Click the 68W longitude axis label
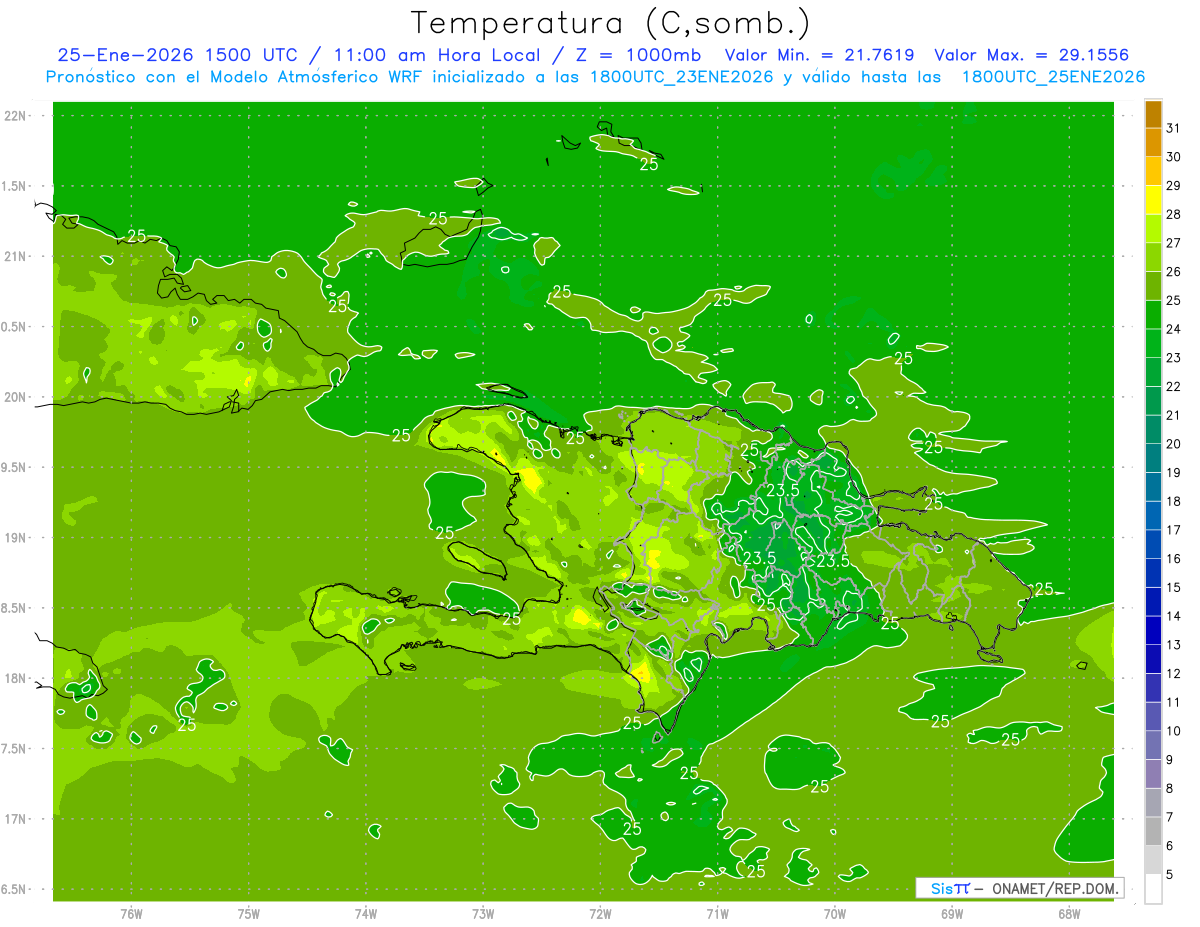1200x927 pixels. tap(1069, 914)
